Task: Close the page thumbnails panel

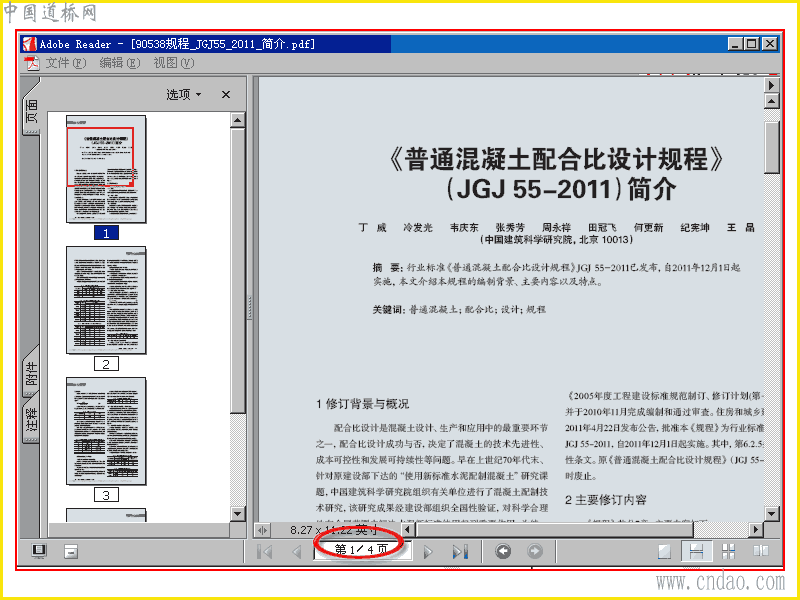Action: click(226, 94)
